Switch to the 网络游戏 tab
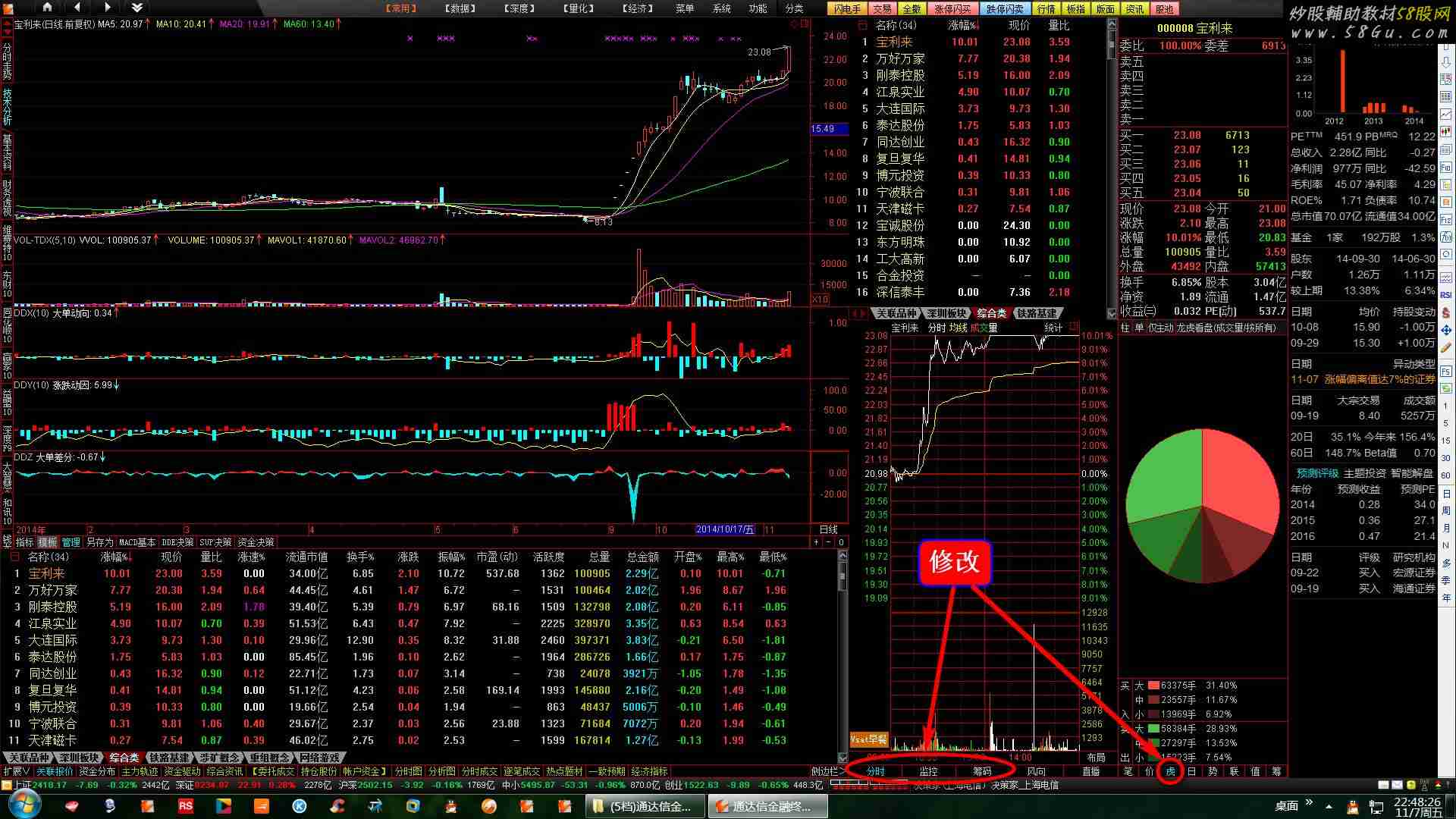Viewport: 1456px width, 819px height. pyautogui.click(x=320, y=758)
